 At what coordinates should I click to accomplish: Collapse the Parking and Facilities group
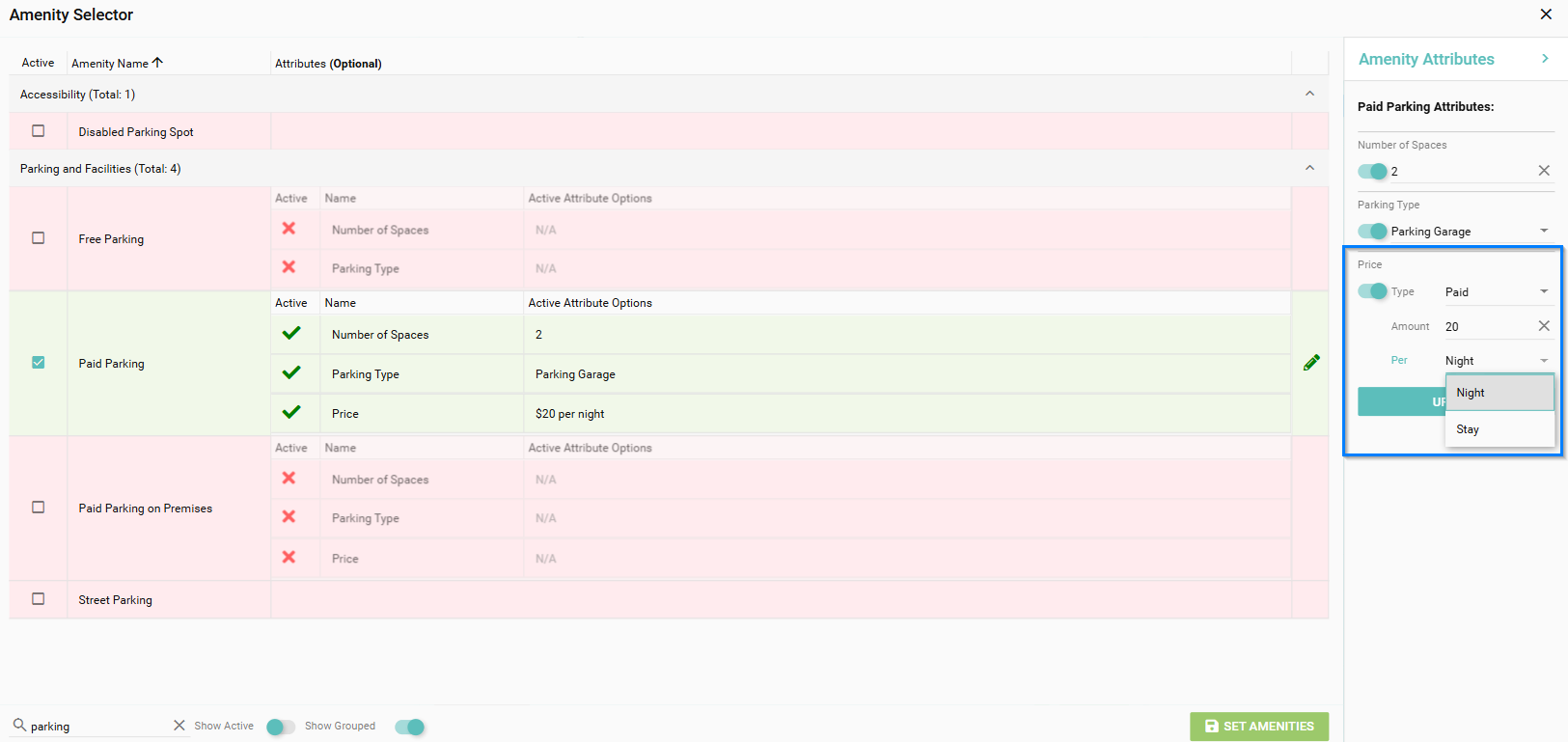point(1309,168)
